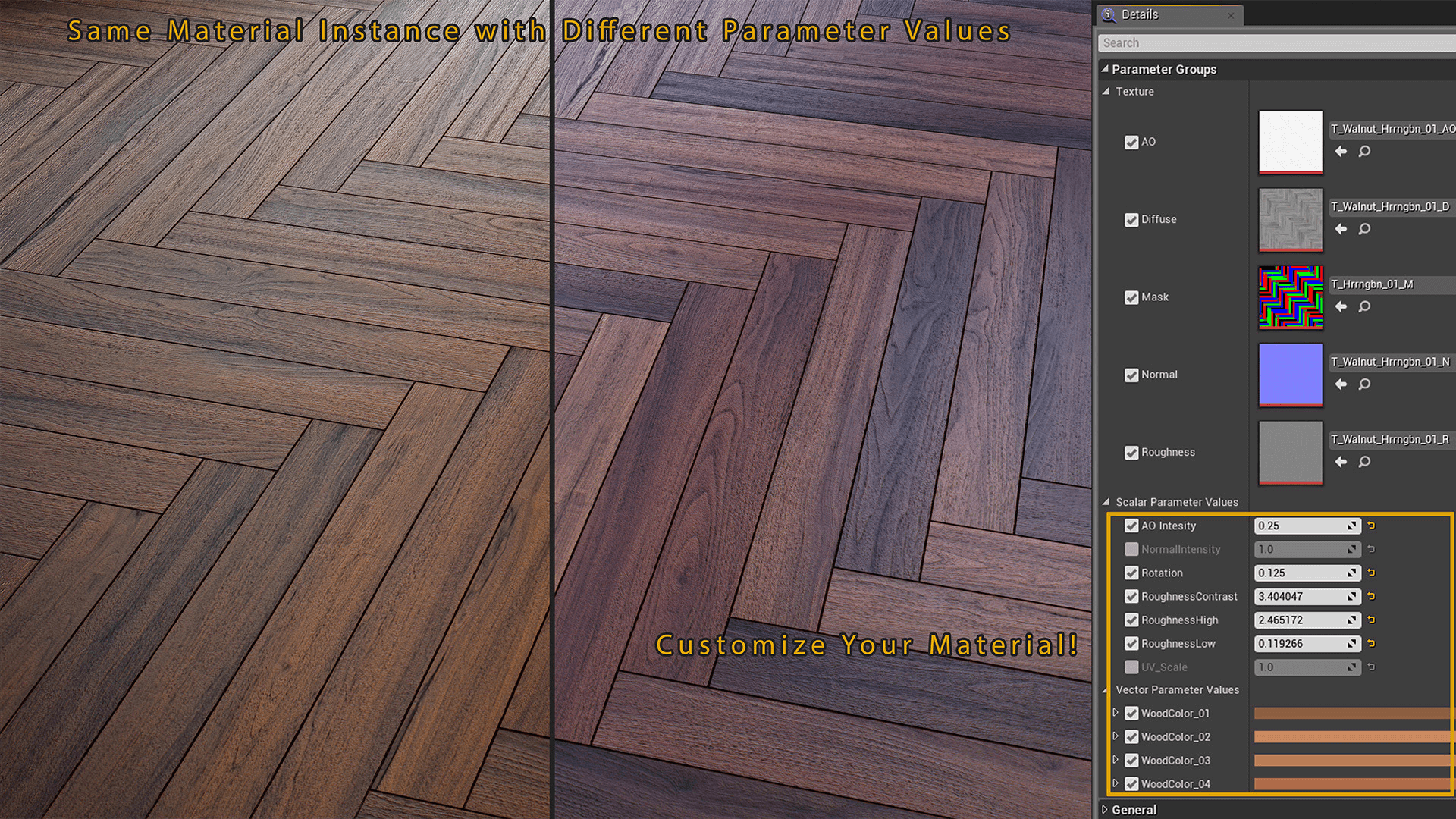This screenshot has height=819, width=1456.
Task: Click spinner handle in RoughnessContrast field
Action: pos(1352,596)
